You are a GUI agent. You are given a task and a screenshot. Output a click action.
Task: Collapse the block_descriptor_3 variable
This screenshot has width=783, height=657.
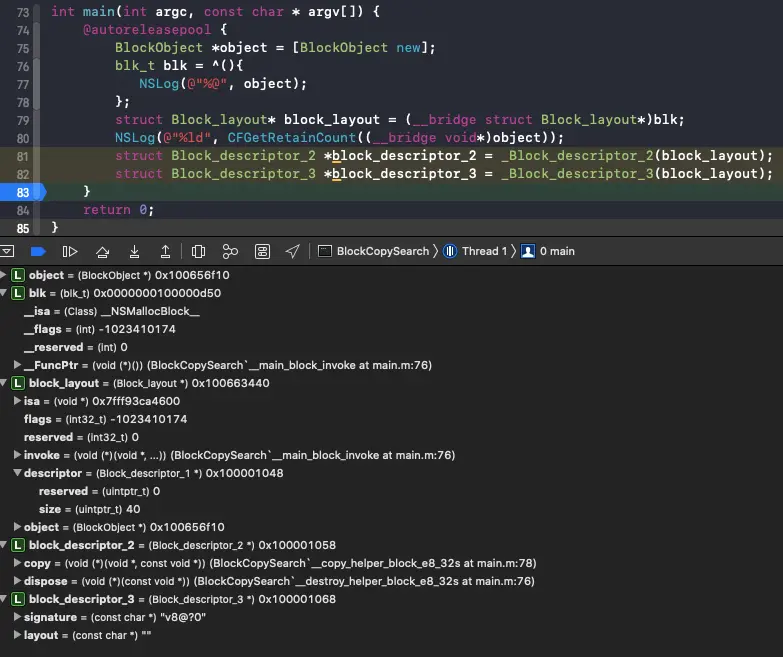pyautogui.click(x=3, y=599)
